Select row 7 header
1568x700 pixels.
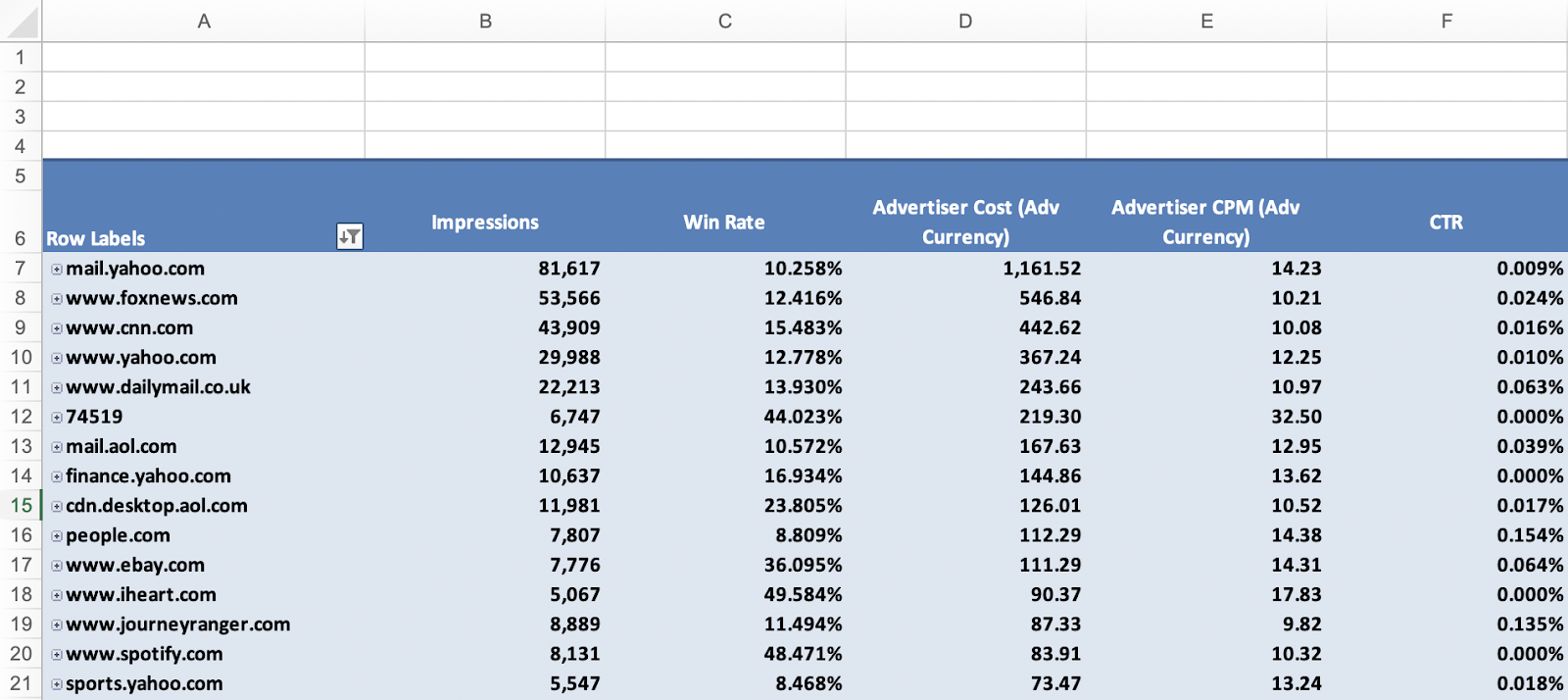20,268
